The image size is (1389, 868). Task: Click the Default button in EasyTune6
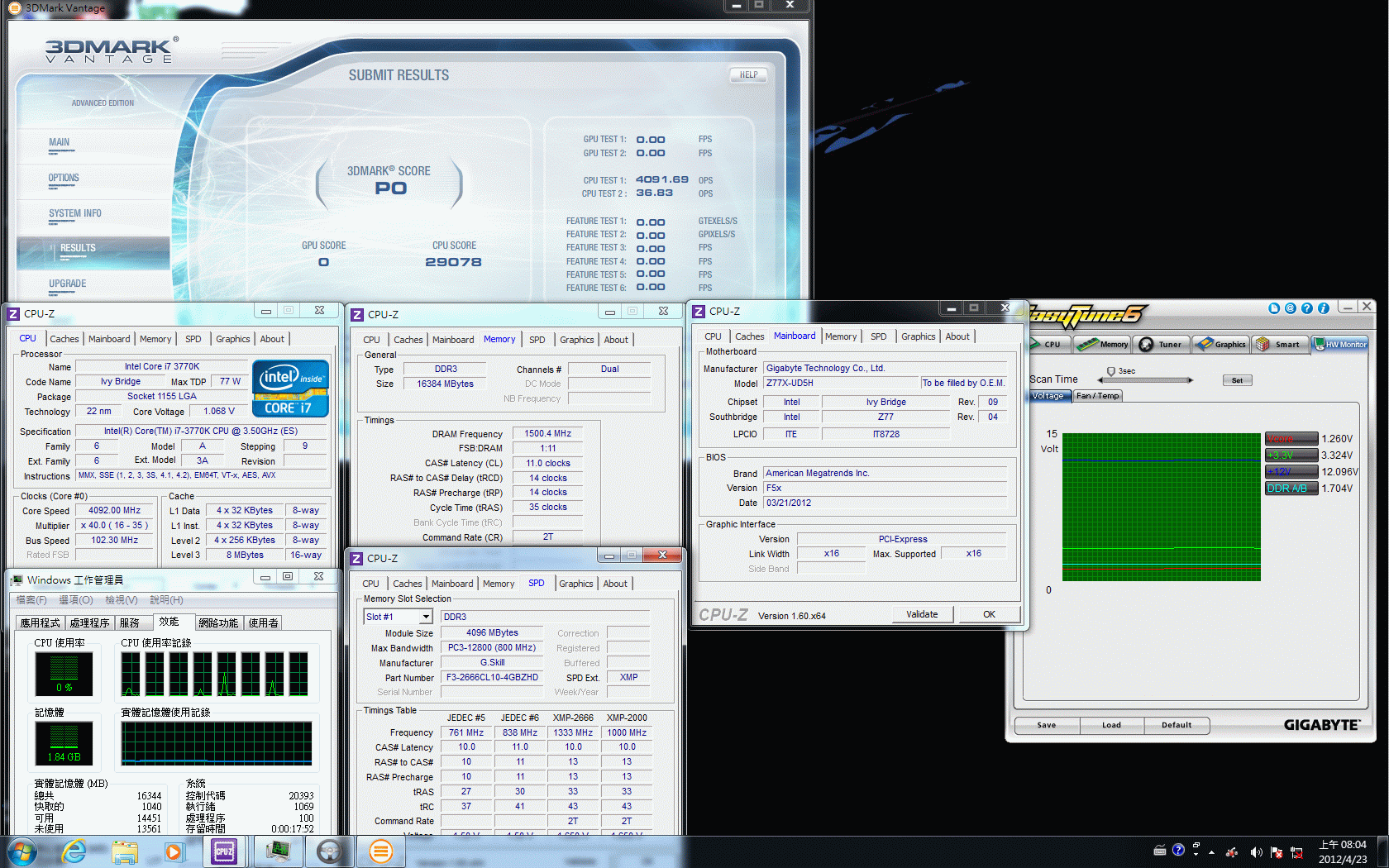tap(1177, 725)
